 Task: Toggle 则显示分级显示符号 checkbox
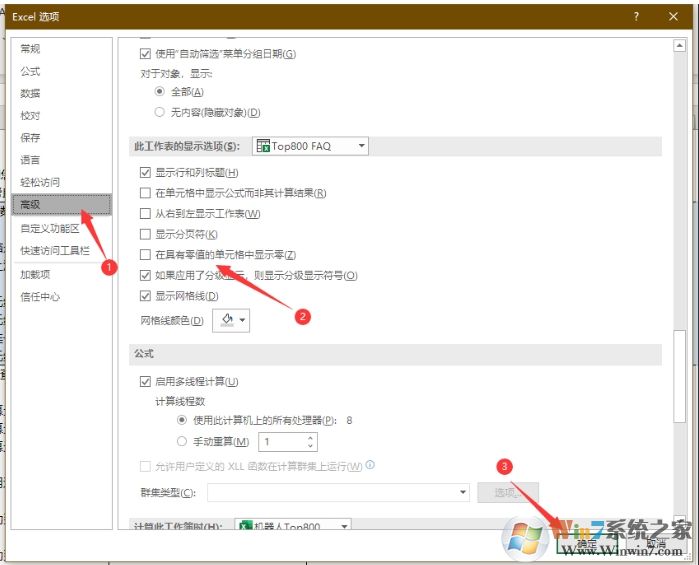(145, 275)
